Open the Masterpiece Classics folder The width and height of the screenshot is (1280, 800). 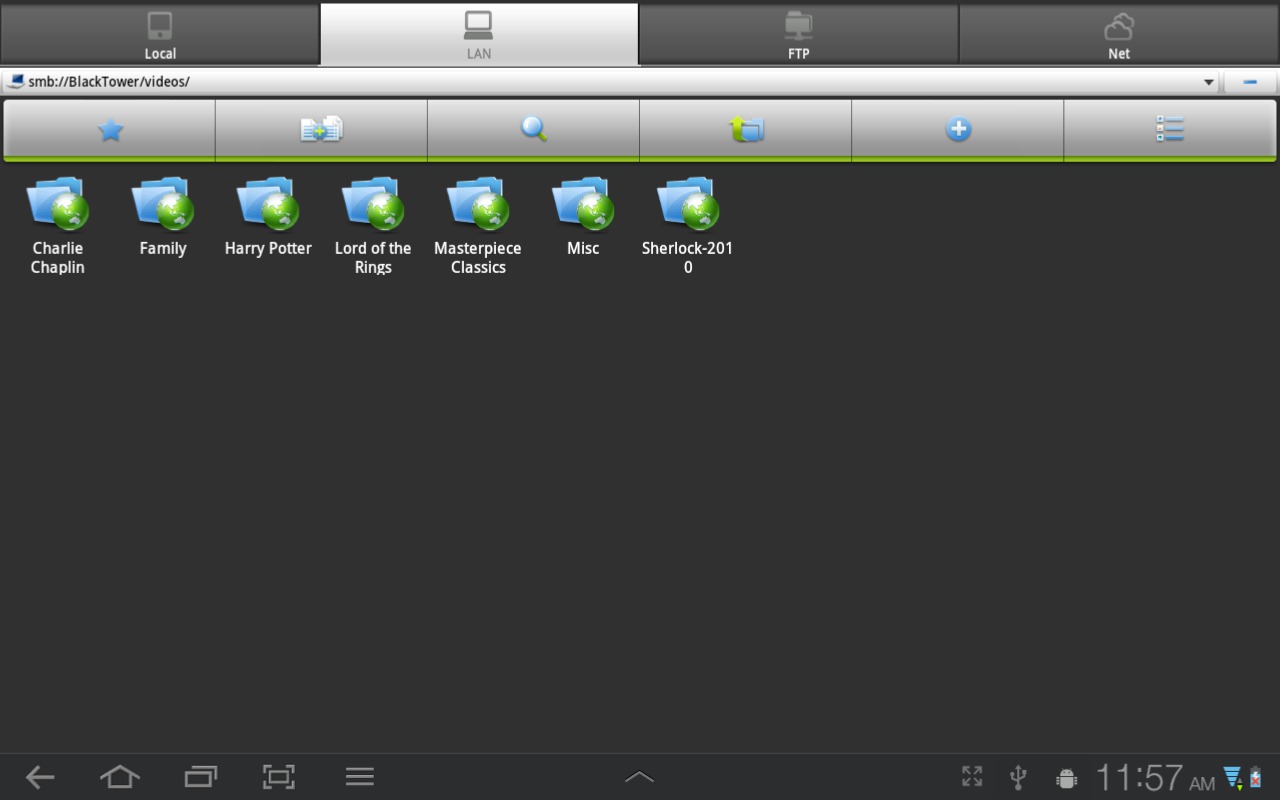pyautogui.click(x=478, y=226)
